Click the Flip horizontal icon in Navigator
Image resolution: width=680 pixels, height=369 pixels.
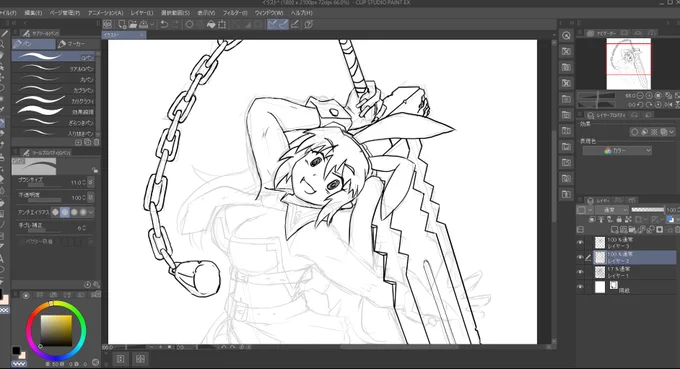[x=668, y=104]
